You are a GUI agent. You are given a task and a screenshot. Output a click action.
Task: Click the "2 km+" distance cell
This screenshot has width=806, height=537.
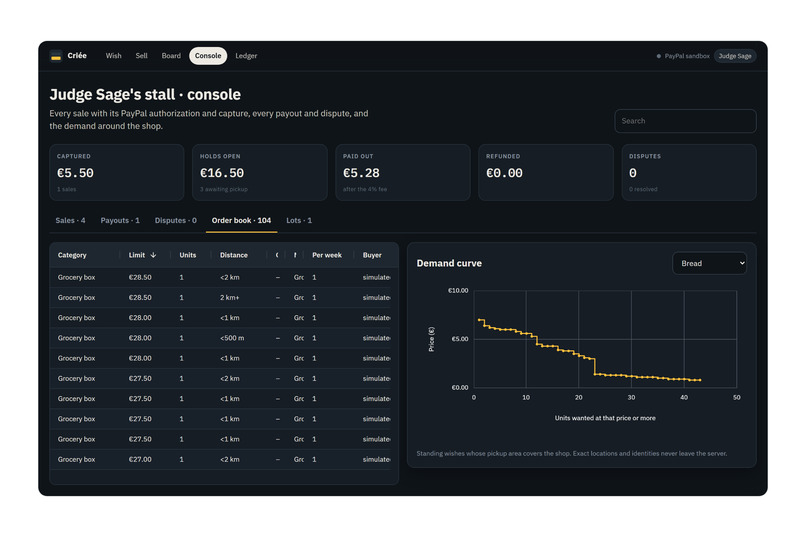(x=230, y=298)
